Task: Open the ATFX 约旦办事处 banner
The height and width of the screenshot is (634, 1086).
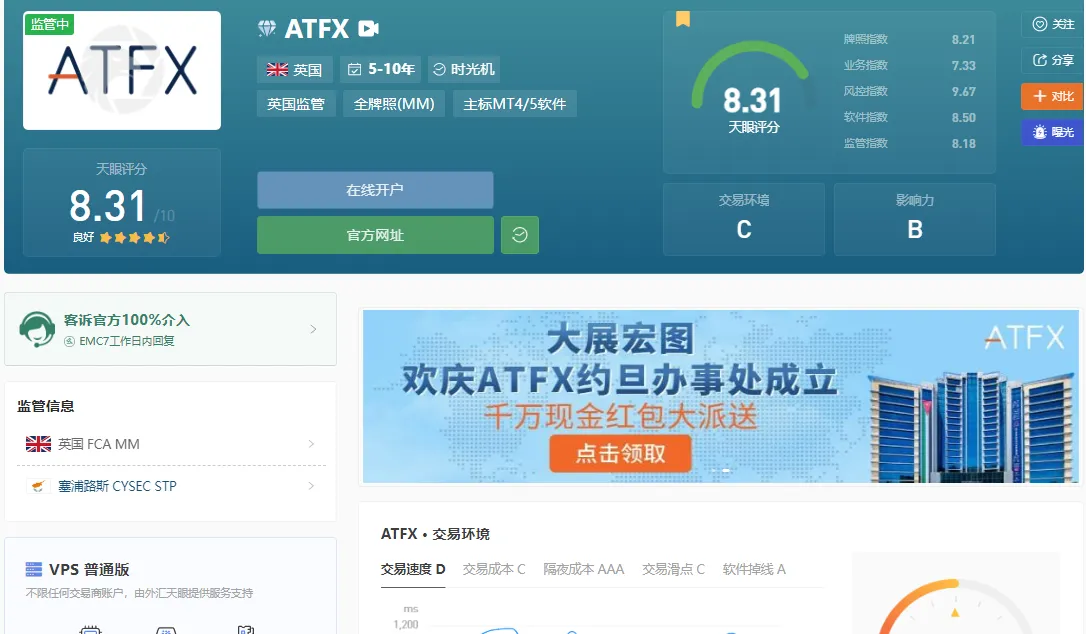Action: 720,396
